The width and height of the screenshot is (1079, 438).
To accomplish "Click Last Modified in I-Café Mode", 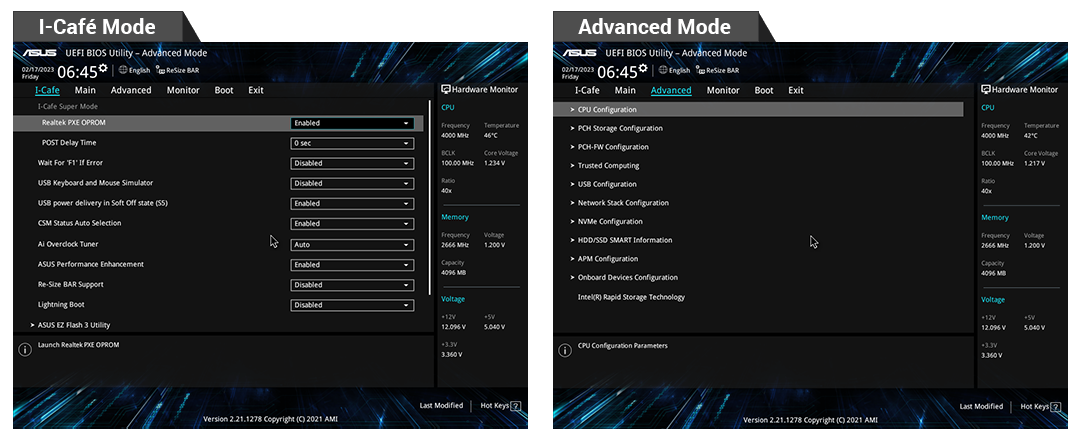I will pyautogui.click(x=441, y=406).
